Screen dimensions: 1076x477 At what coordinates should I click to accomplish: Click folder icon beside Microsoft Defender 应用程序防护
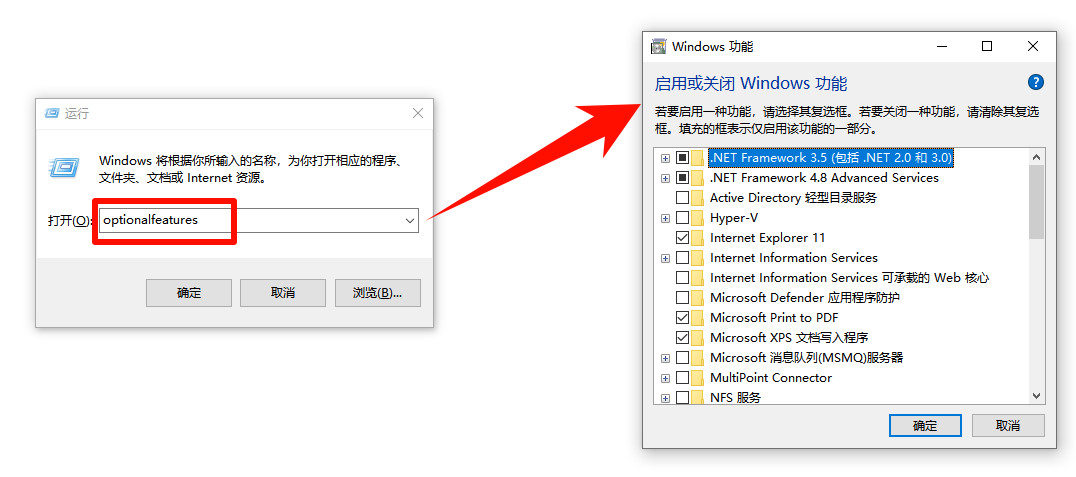point(698,298)
